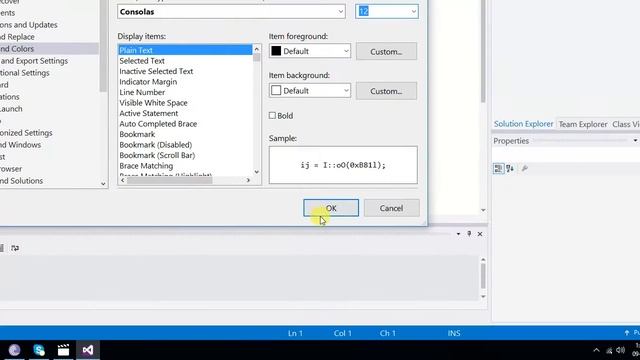640x360 pixels.
Task: Select Bookmark (Disabled) display item
Action: (156, 145)
